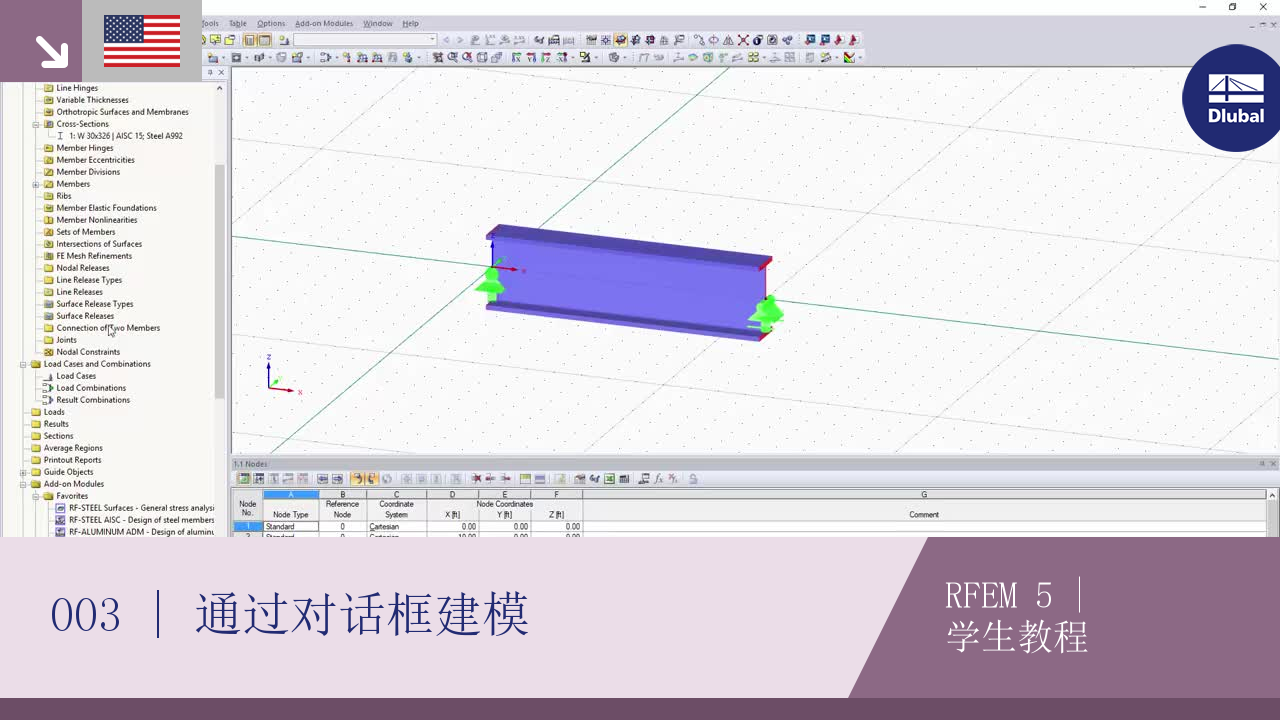Screen dimensions: 1280x720
Task: Click the first icon in table toolbar
Action: tap(244, 479)
